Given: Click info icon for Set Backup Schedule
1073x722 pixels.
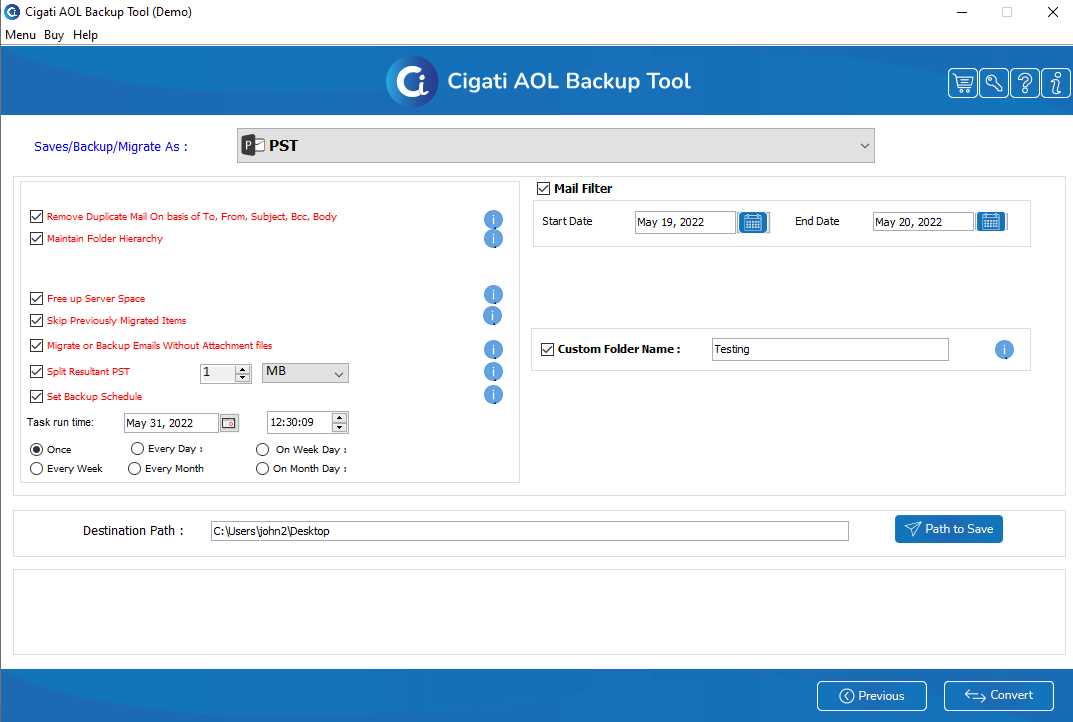Looking at the screenshot, I should pos(493,395).
